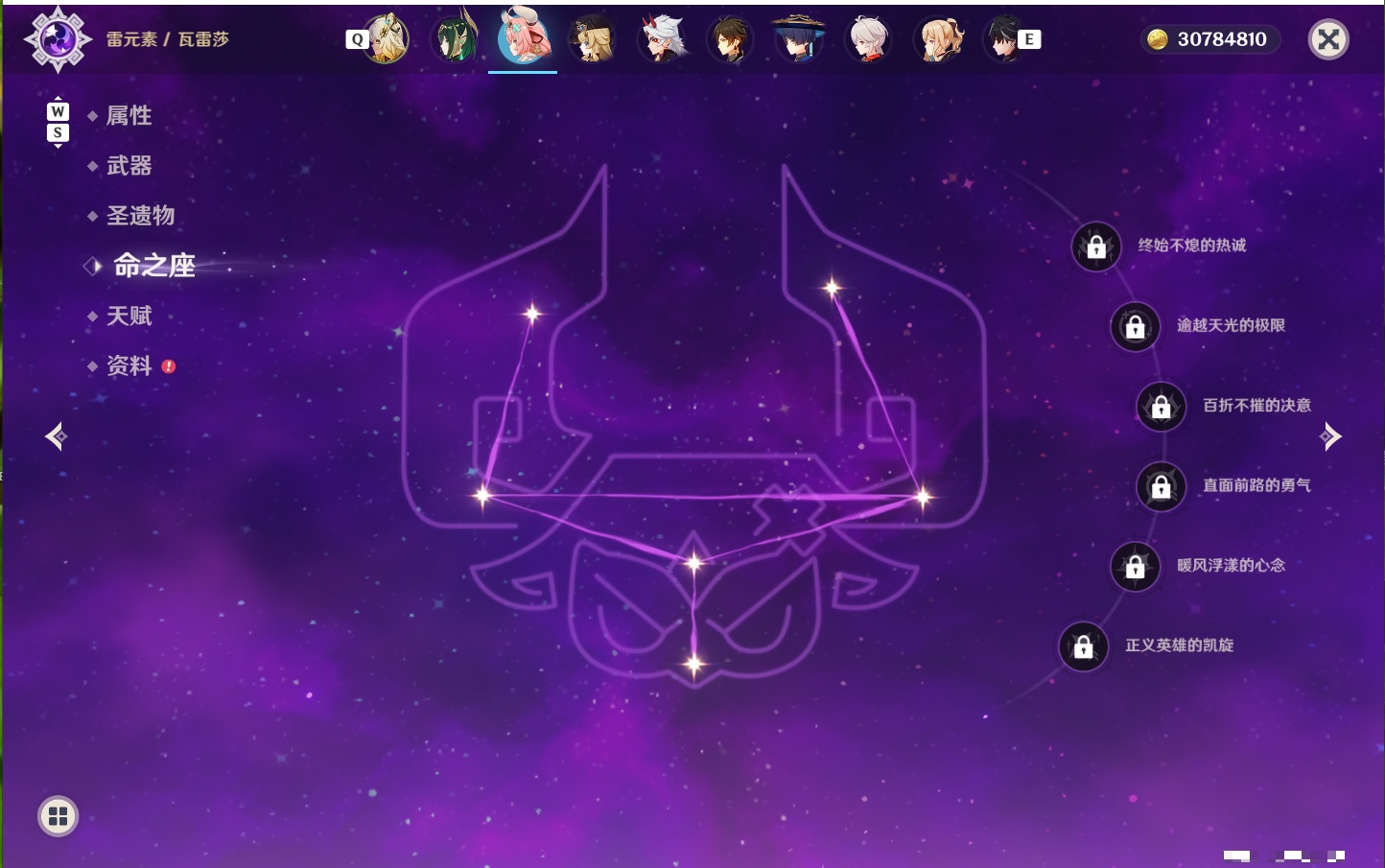The width and height of the screenshot is (1385, 868).
Task: Go to next character with right arrow
Action: 1330,436
